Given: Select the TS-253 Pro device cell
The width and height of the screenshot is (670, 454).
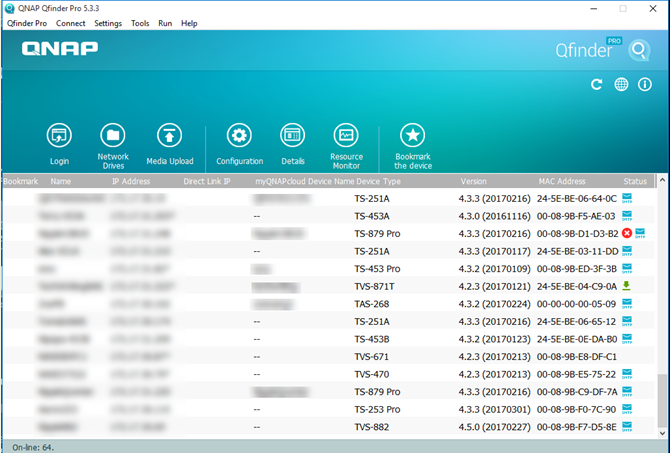Looking at the screenshot, I should coord(377,409).
